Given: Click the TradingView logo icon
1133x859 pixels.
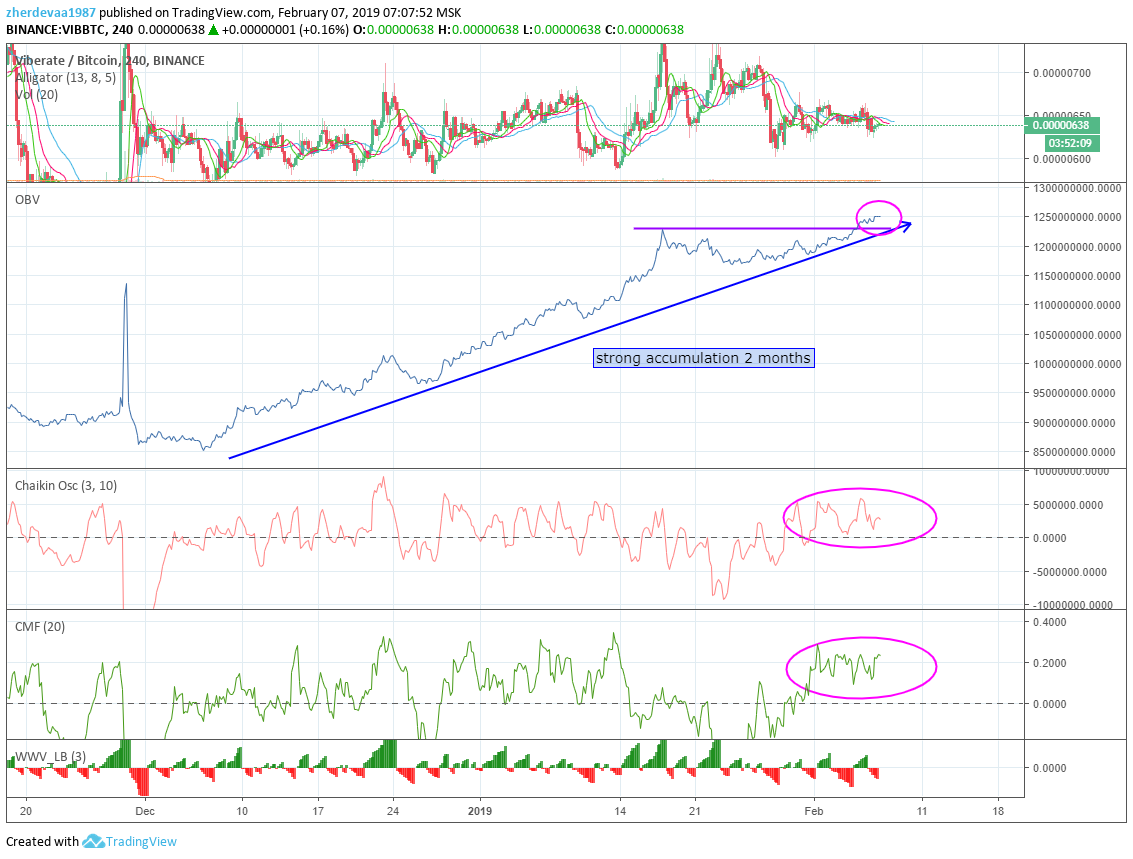Looking at the screenshot, I should [x=92, y=841].
